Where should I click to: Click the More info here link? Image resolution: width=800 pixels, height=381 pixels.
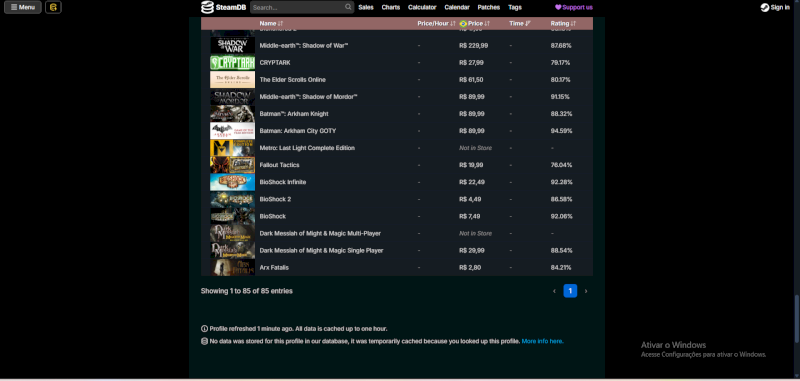[542, 341]
